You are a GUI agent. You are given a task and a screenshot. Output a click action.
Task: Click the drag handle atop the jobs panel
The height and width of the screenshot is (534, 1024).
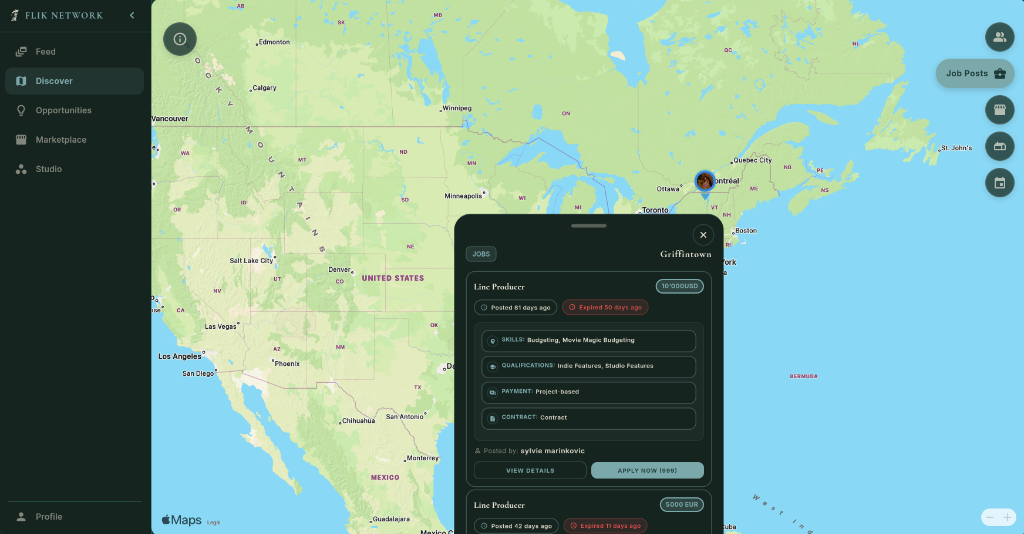tap(588, 226)
